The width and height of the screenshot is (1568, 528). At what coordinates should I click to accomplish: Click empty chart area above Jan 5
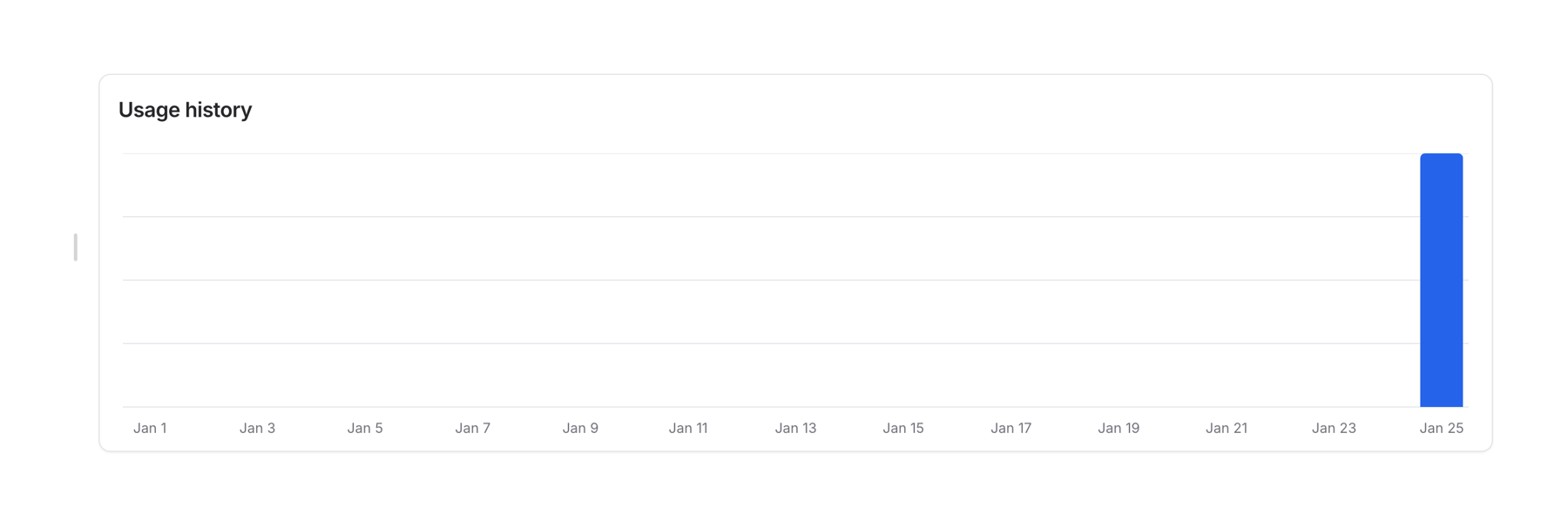click(x=365, y=280)
